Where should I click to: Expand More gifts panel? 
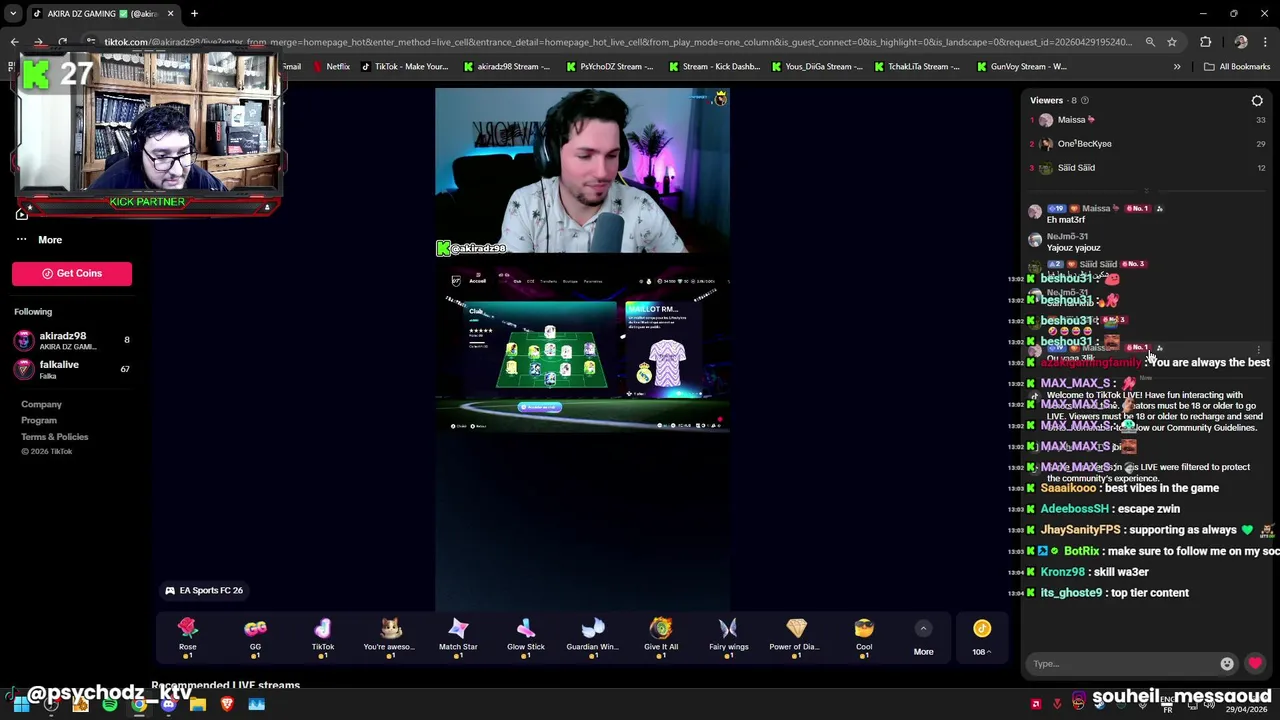(x=923, y=636)
